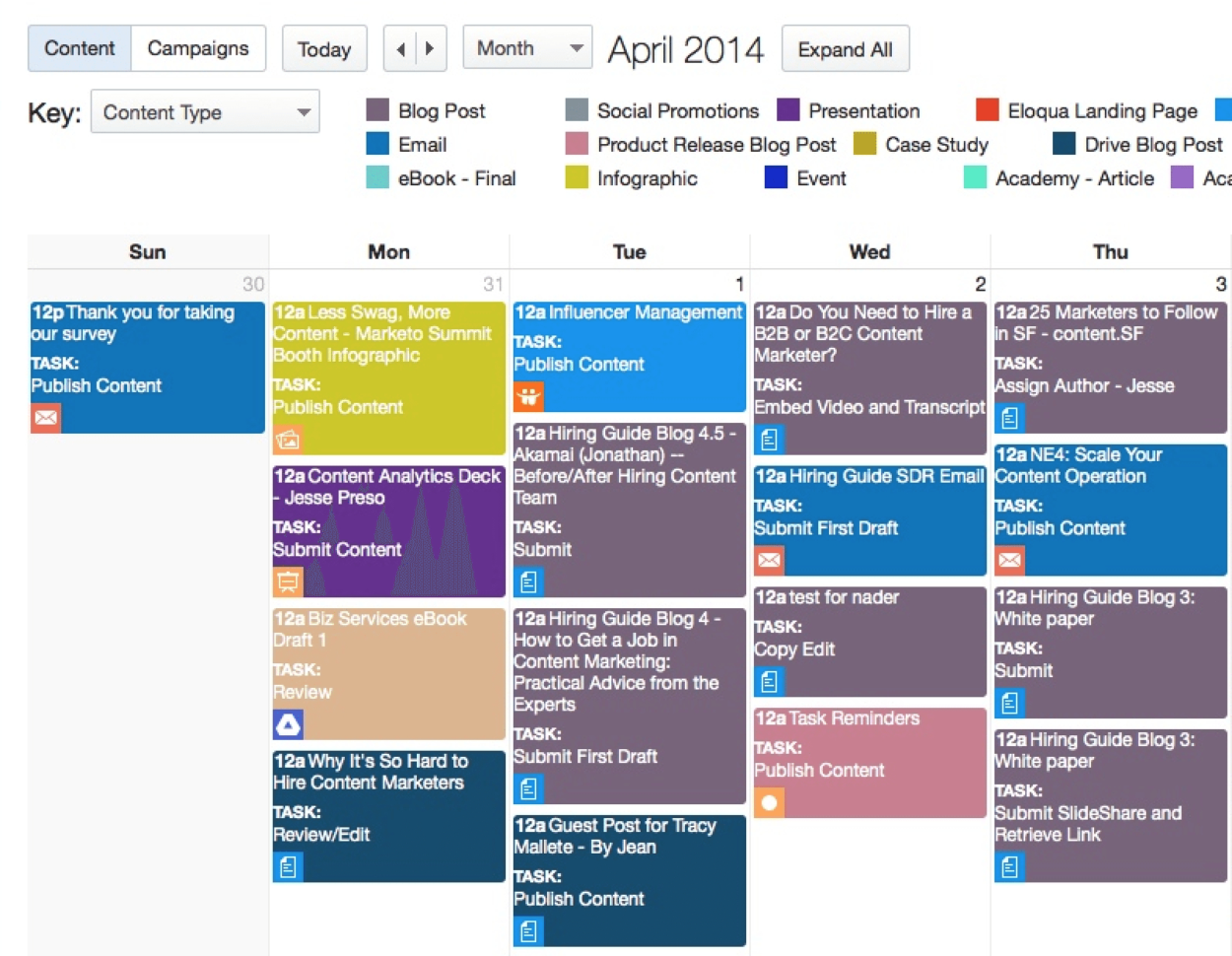The width and height of the screenshot is (1232, 956).
Task: Click the envelope icon on Hiring Guide SDR Email card
Action: (x=769, y=560)
